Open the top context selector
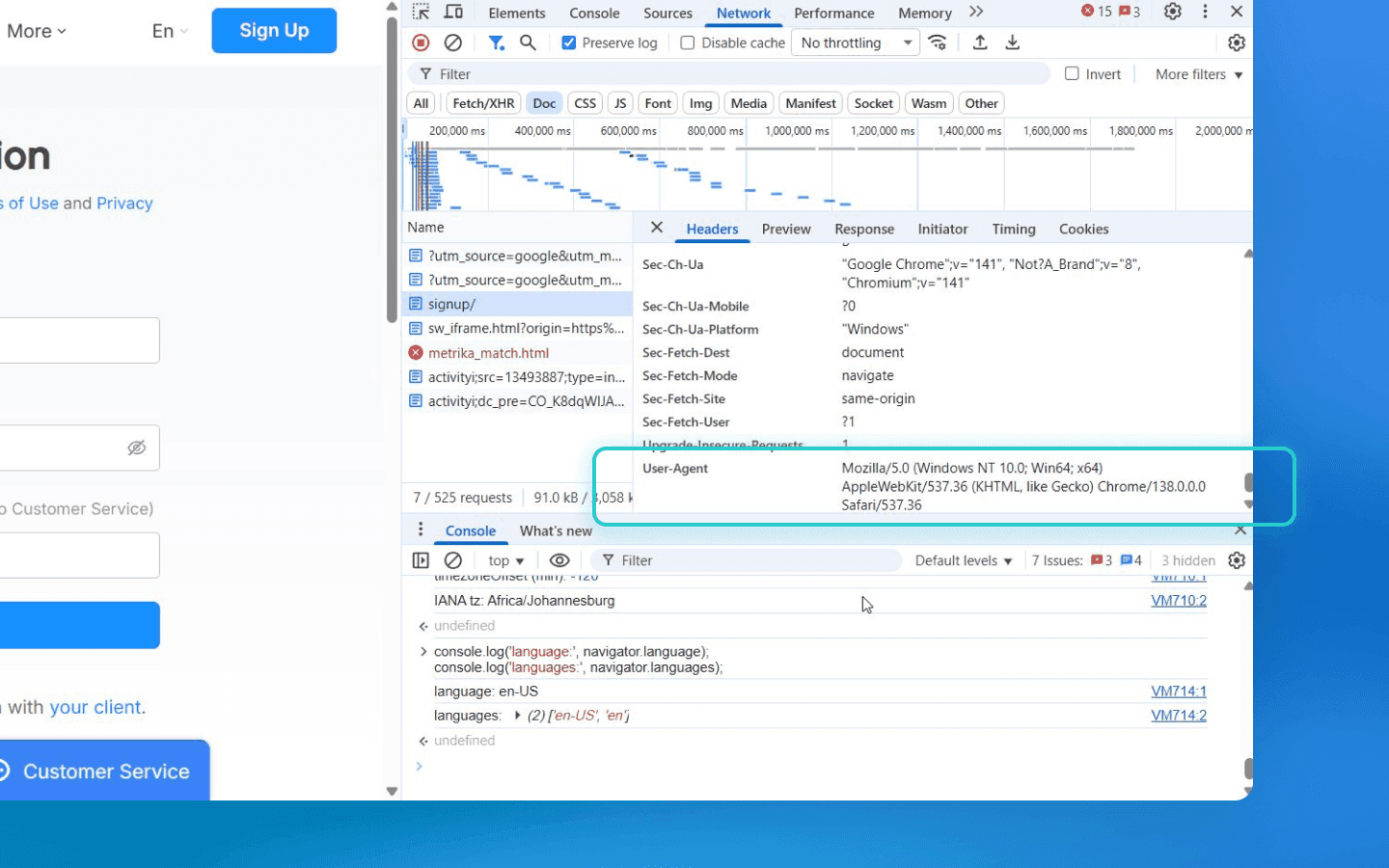Image resolution: width=1389 pixels, height=868 pixels. (x=505, y=560)
